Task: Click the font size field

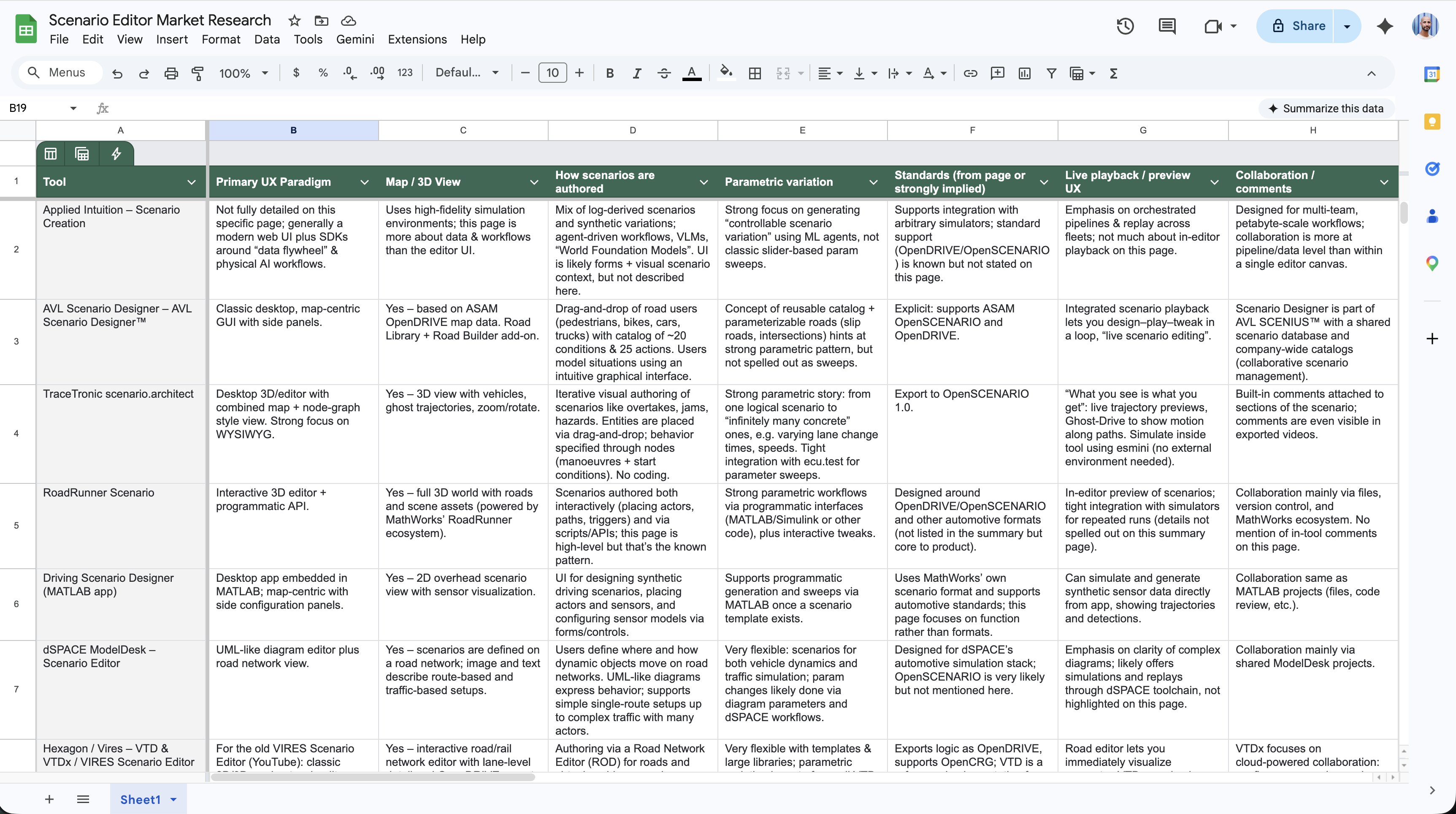Action: tap(552, 73)
